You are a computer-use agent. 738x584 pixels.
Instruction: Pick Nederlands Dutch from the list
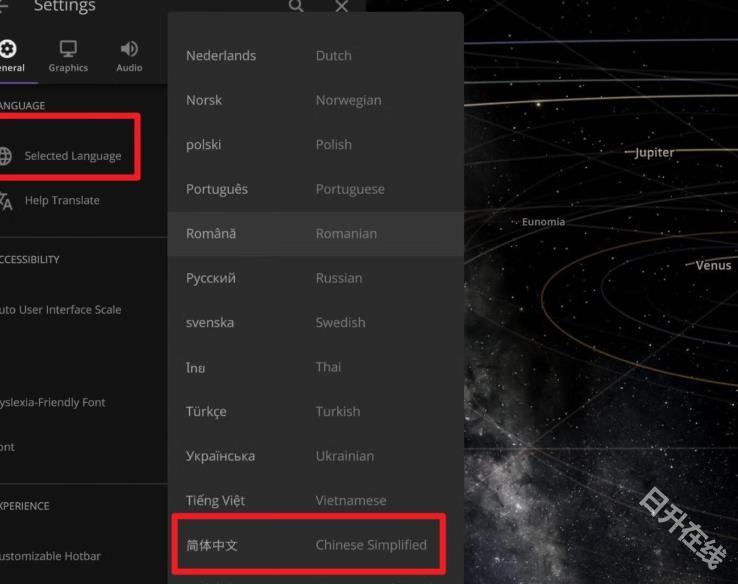click(x=315, y=56)
